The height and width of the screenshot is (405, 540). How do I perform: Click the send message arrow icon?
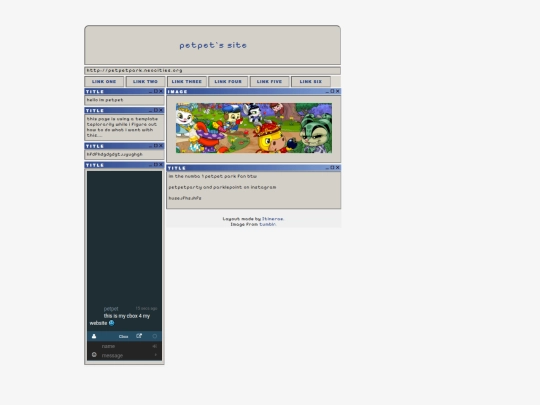(x=156, y=355)
